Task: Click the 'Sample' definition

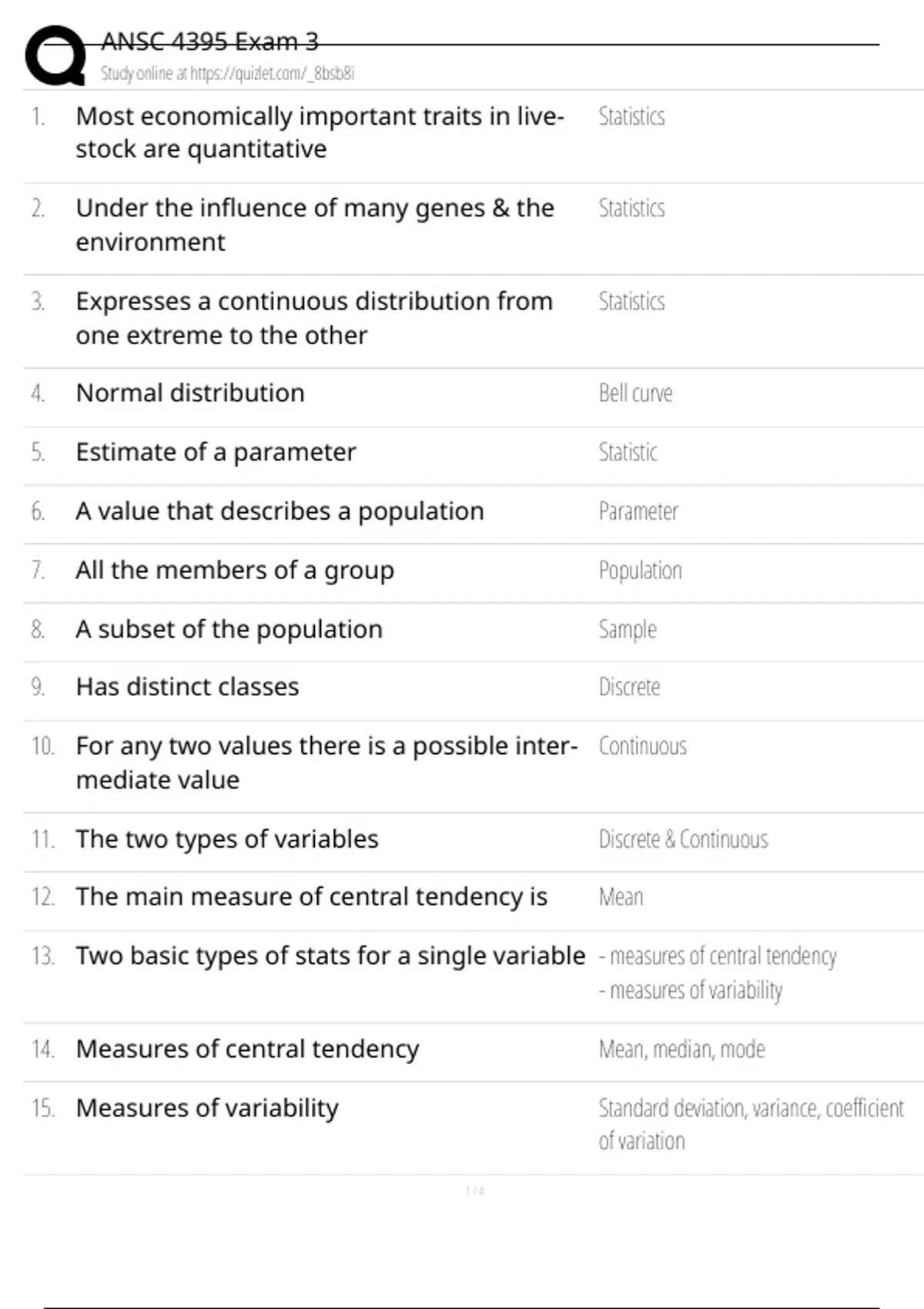Action: [628, 630]
